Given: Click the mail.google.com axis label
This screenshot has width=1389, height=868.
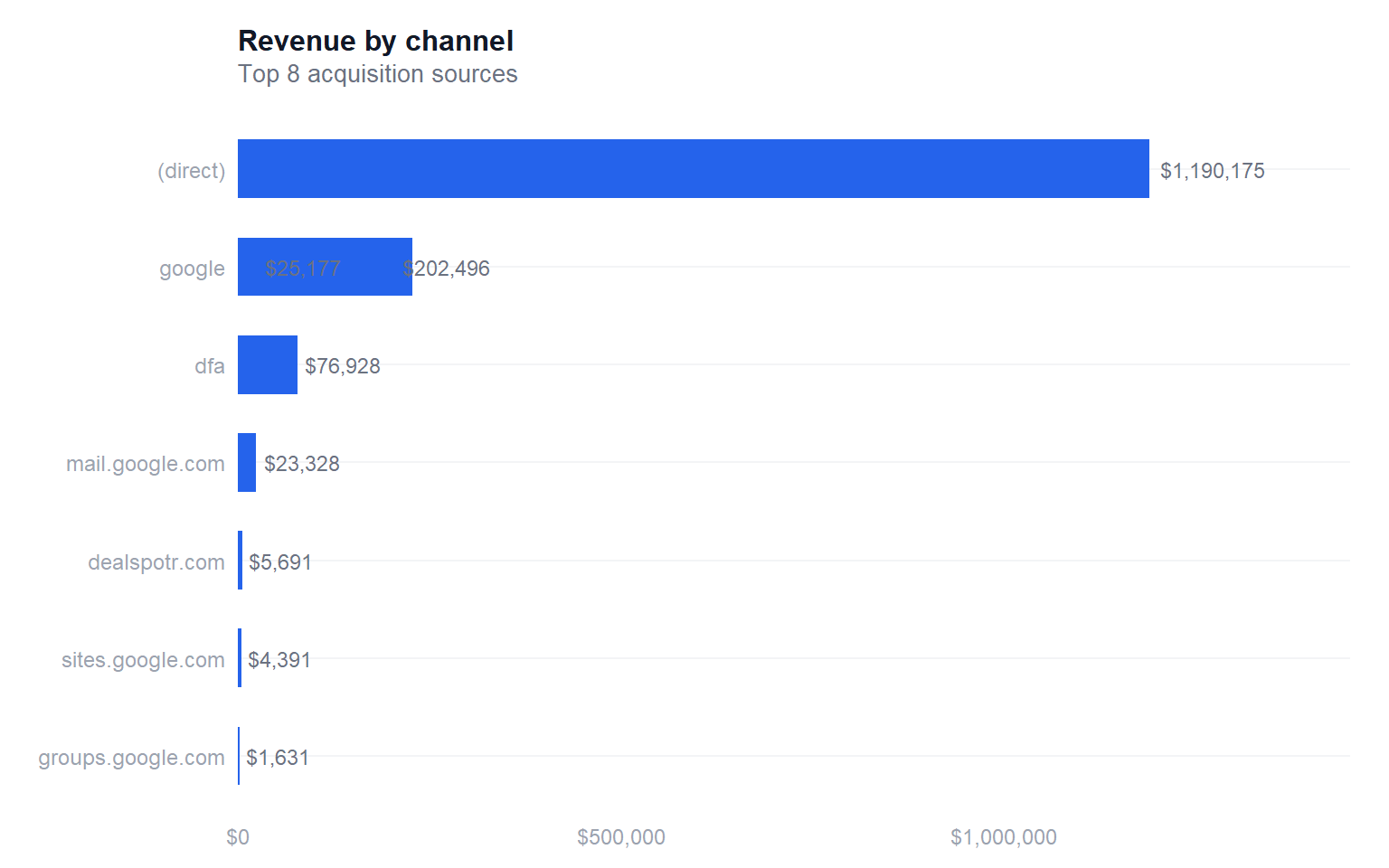Looking at the screenshot, I should [146, 464].
